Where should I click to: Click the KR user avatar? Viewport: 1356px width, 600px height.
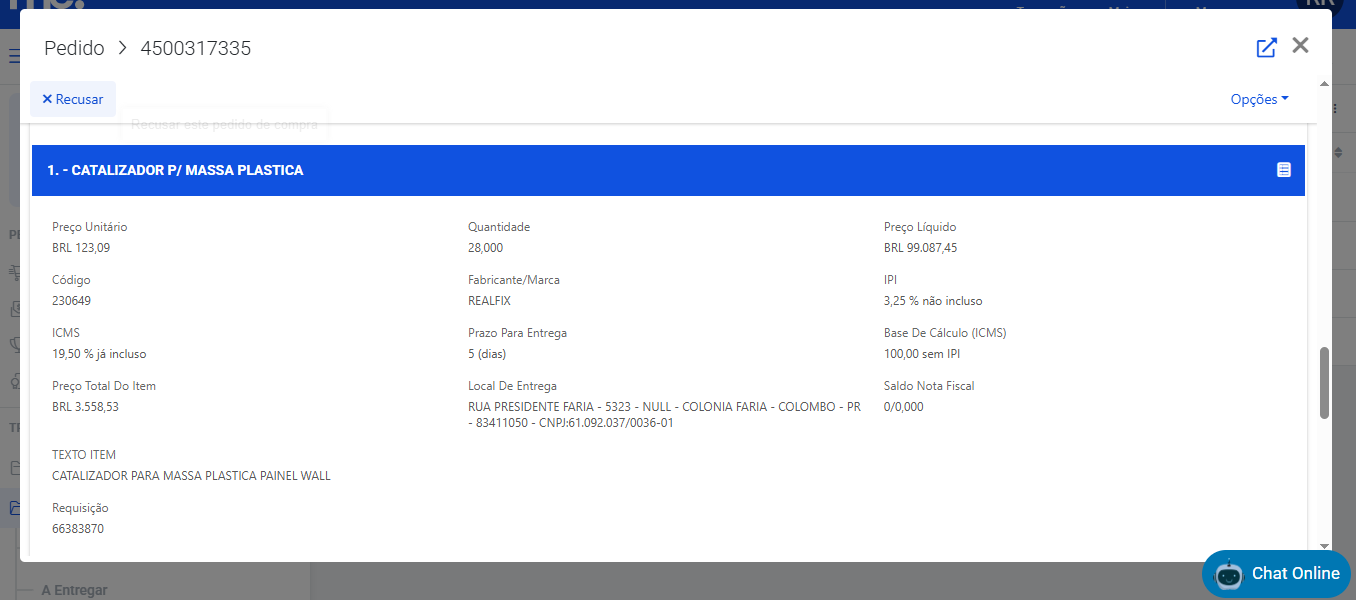1318,4
